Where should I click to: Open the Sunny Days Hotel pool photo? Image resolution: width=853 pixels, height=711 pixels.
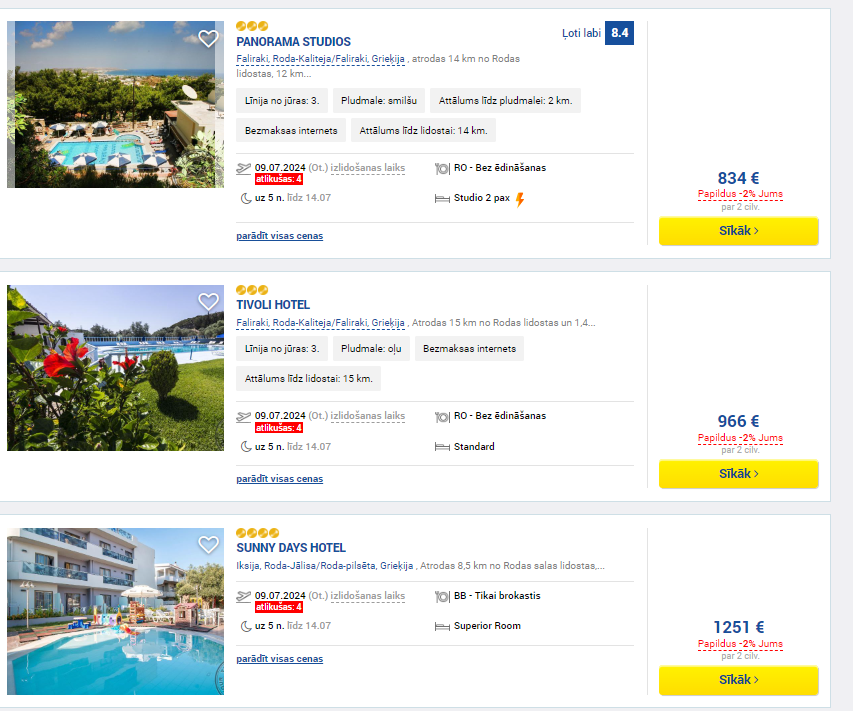coord(115,611)
